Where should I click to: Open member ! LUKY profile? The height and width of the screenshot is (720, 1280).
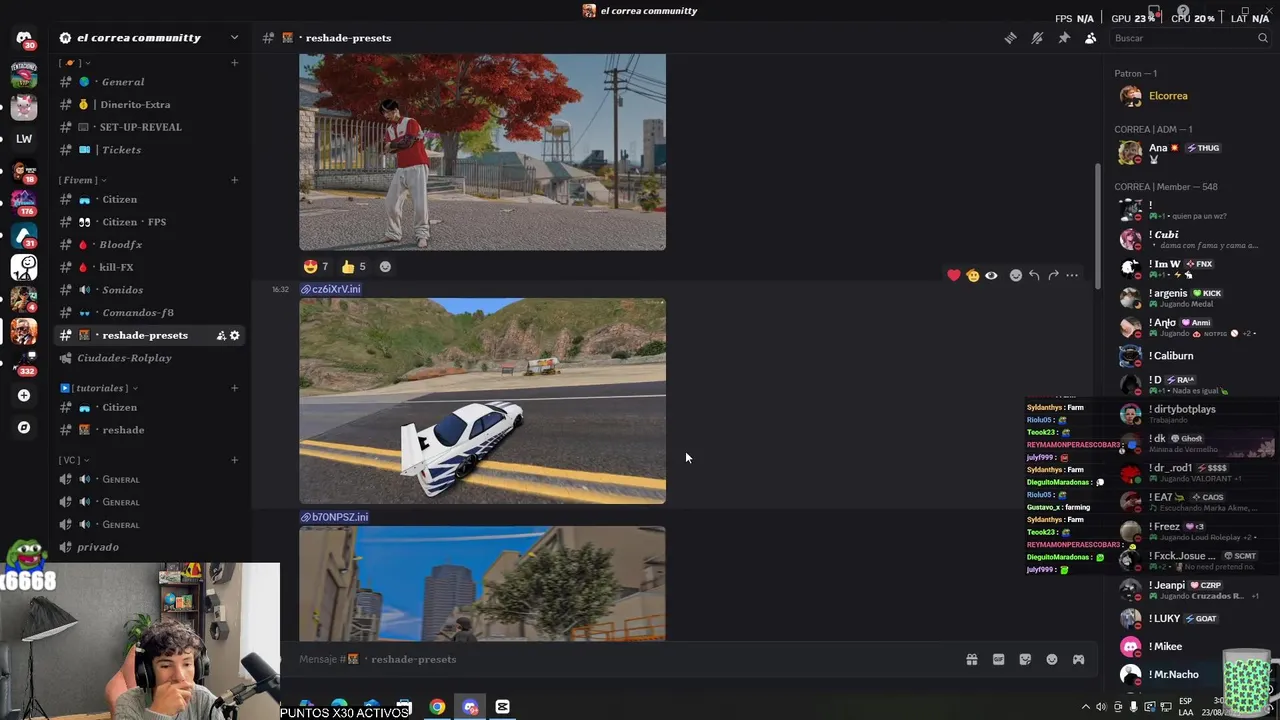coord(1187,618)
